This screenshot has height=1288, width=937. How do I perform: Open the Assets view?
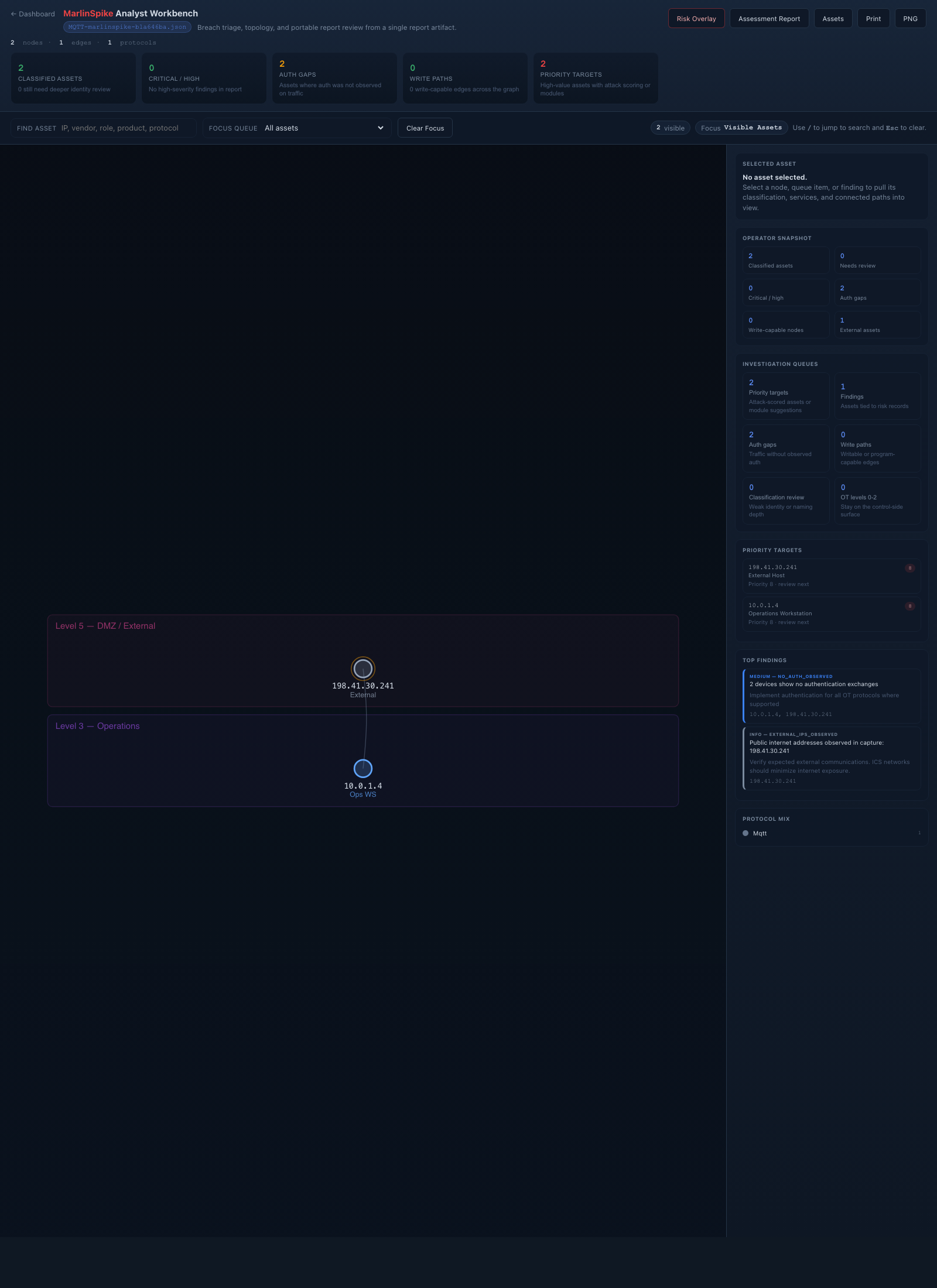[832, 18]
